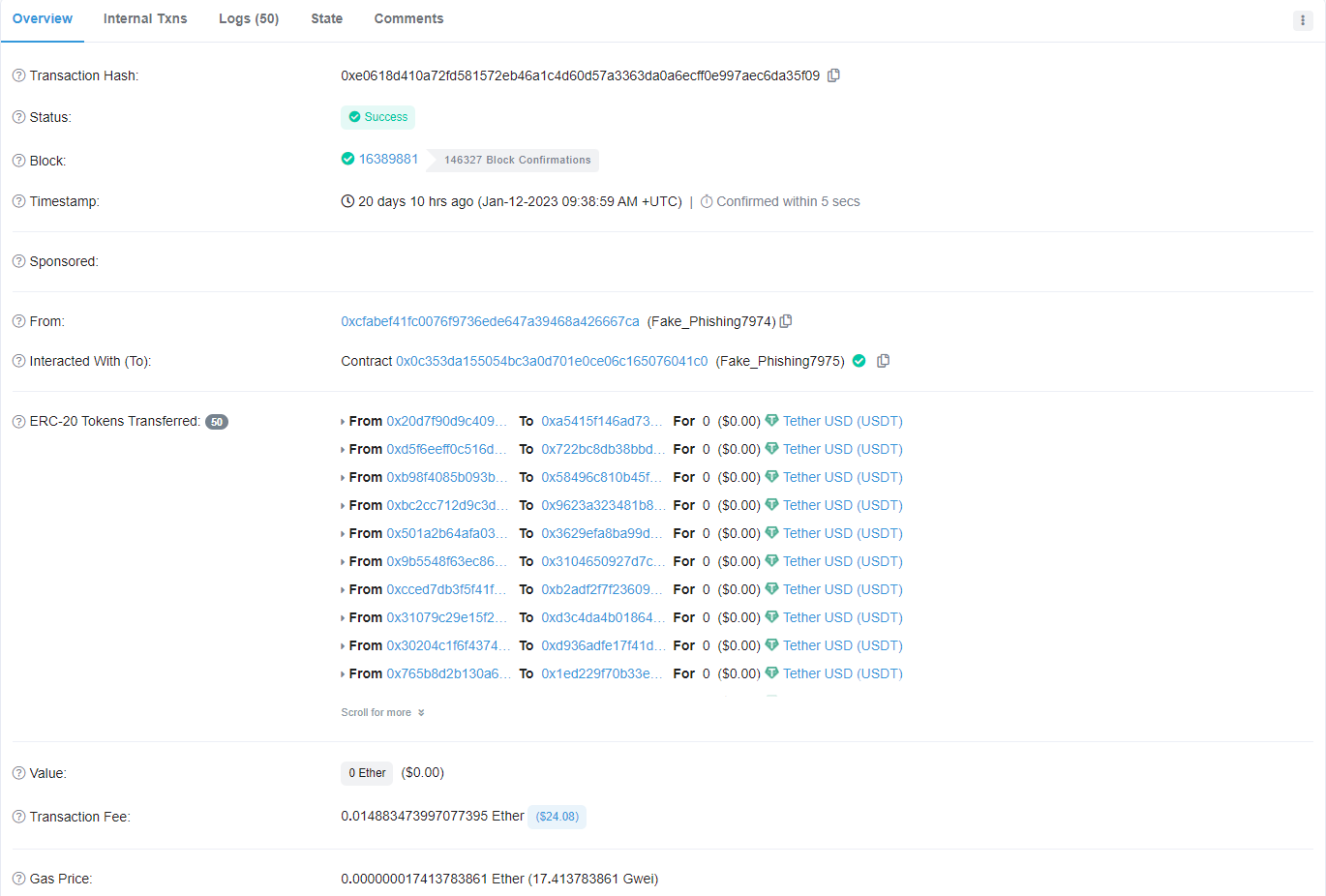1326x896 pixels.
Task: Copy the contract address Fake_Phishing7975
Action: pyautogui.click(x=883, y=361)
